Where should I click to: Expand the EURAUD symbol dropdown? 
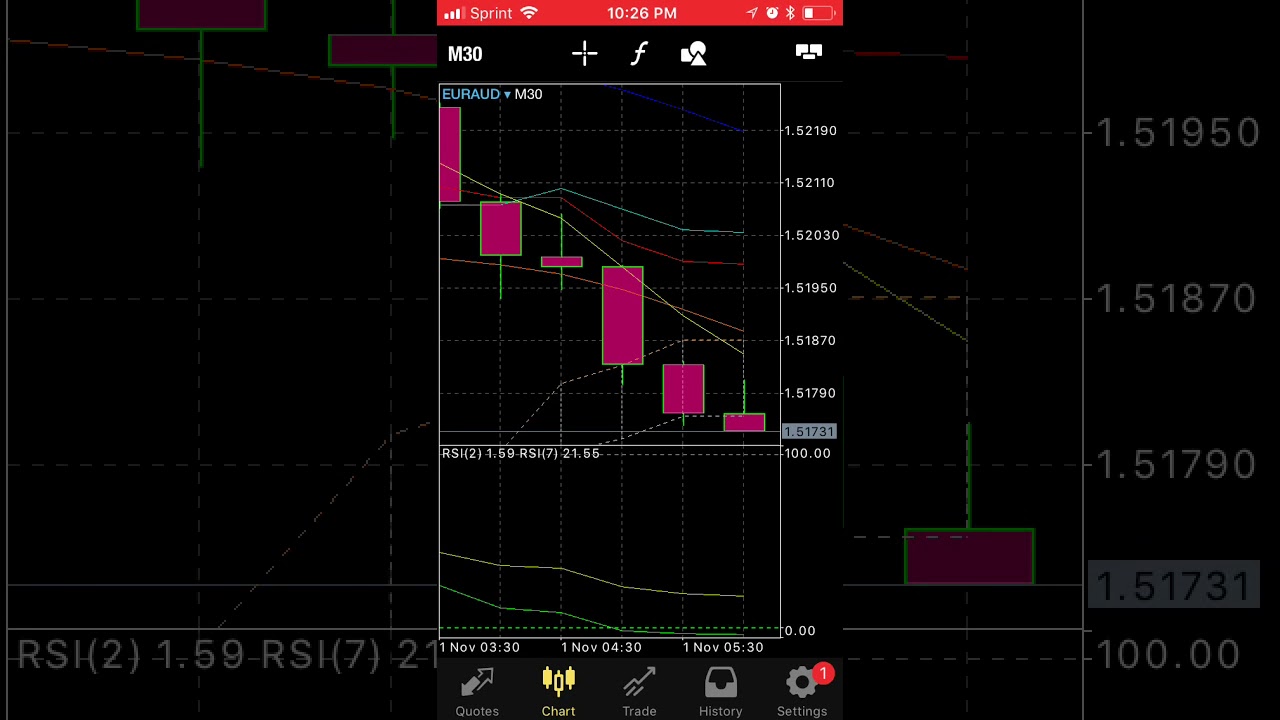coord(476,94)
